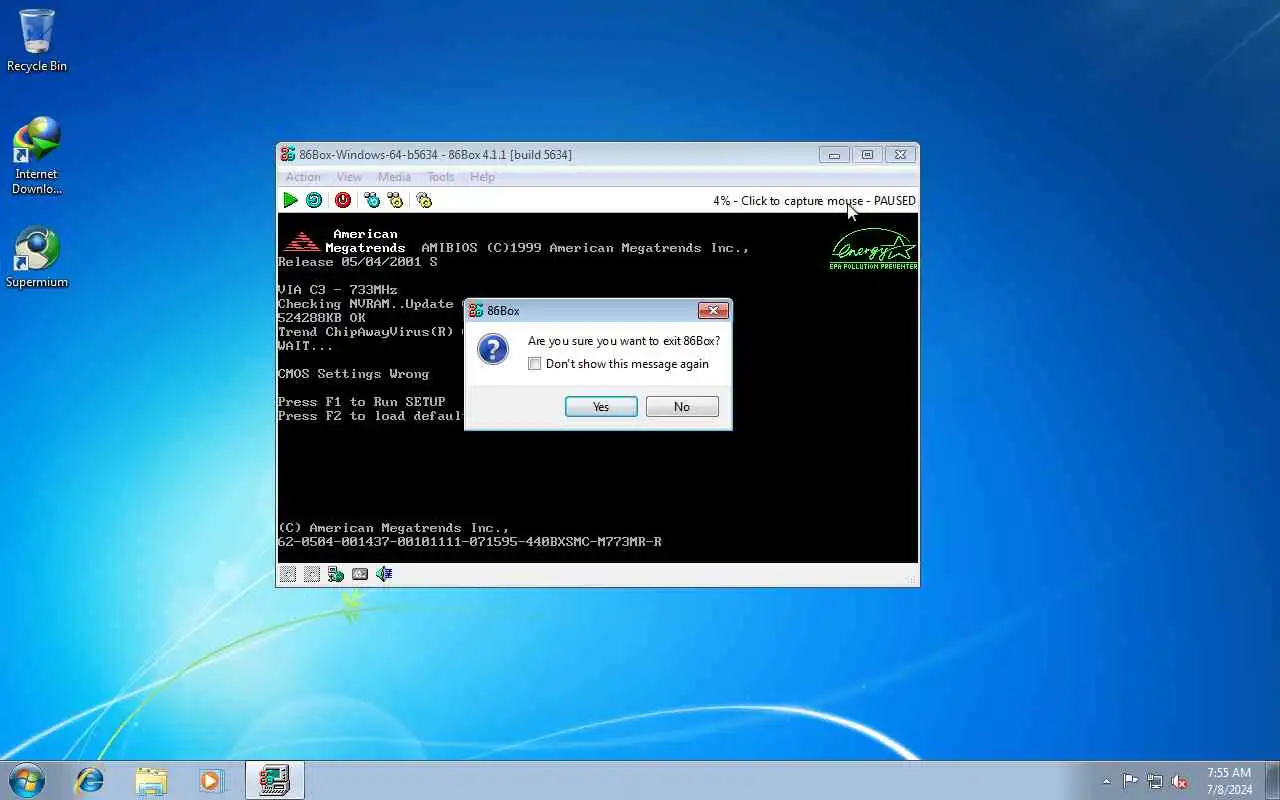
Task: Click muted volume tray icon
Action: pos(1180,781)
